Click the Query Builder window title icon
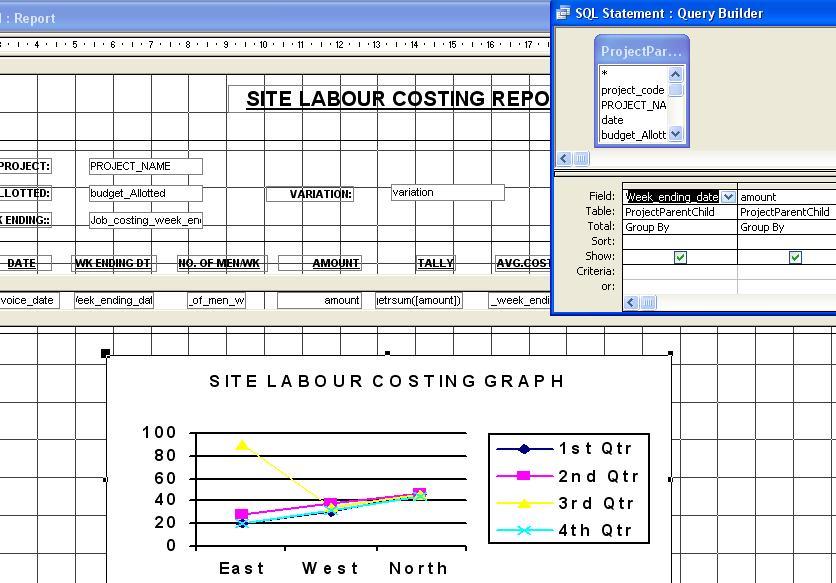836x583 pixels. 562,13
